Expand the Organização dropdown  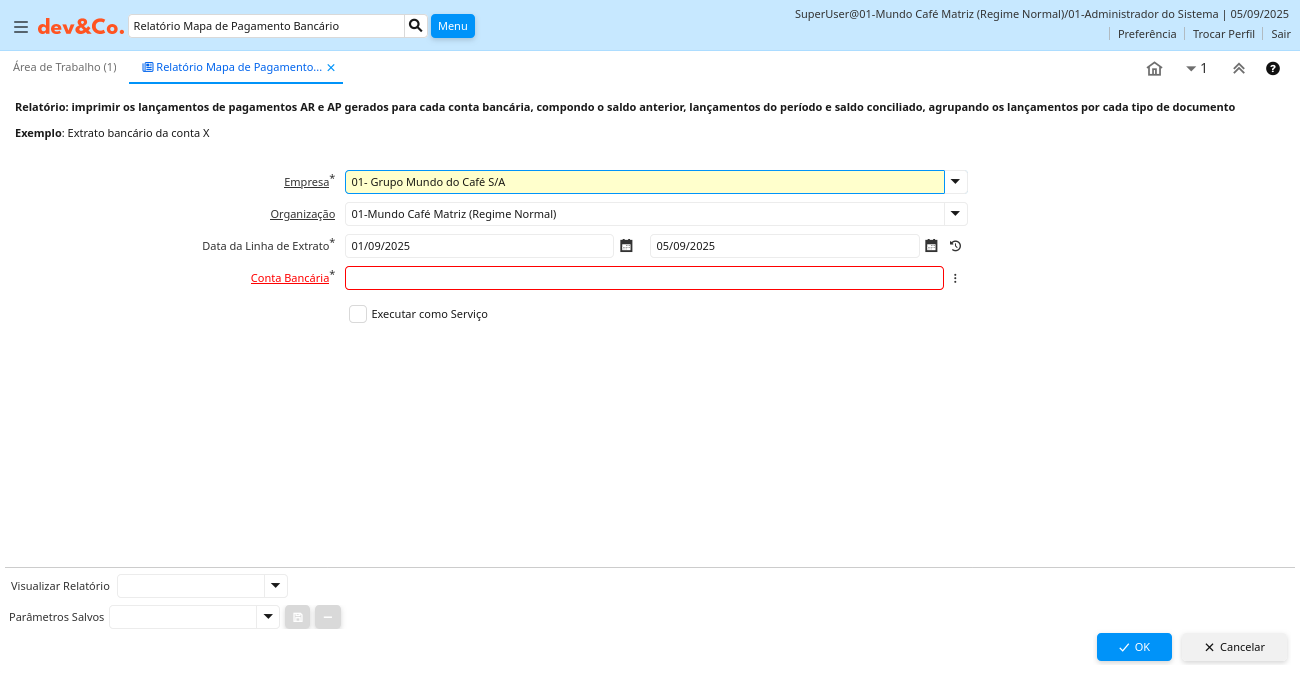[956, 214]
